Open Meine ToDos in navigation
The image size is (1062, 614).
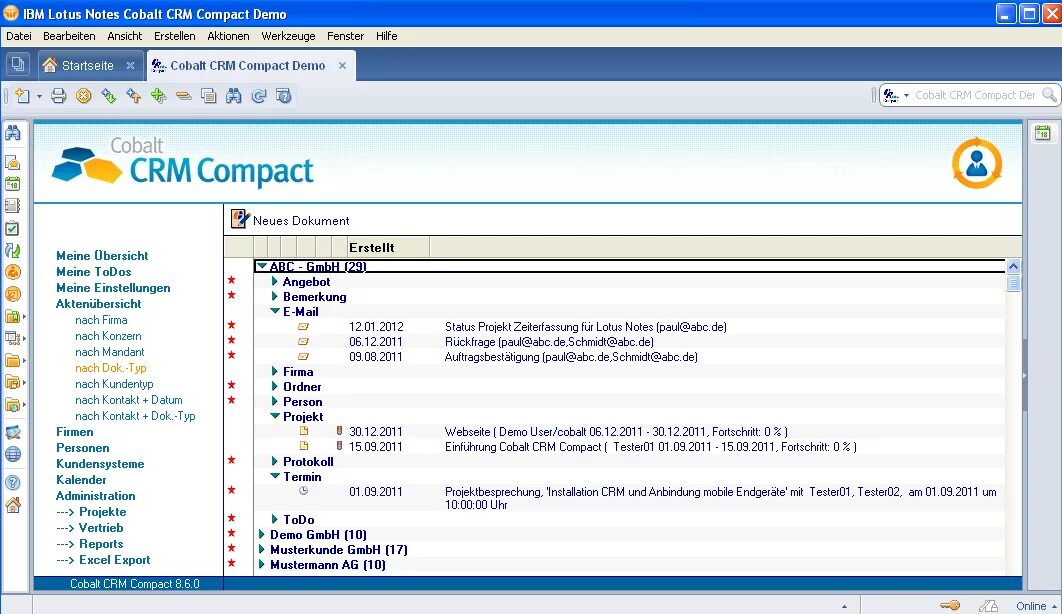click(x=93, y=272)
